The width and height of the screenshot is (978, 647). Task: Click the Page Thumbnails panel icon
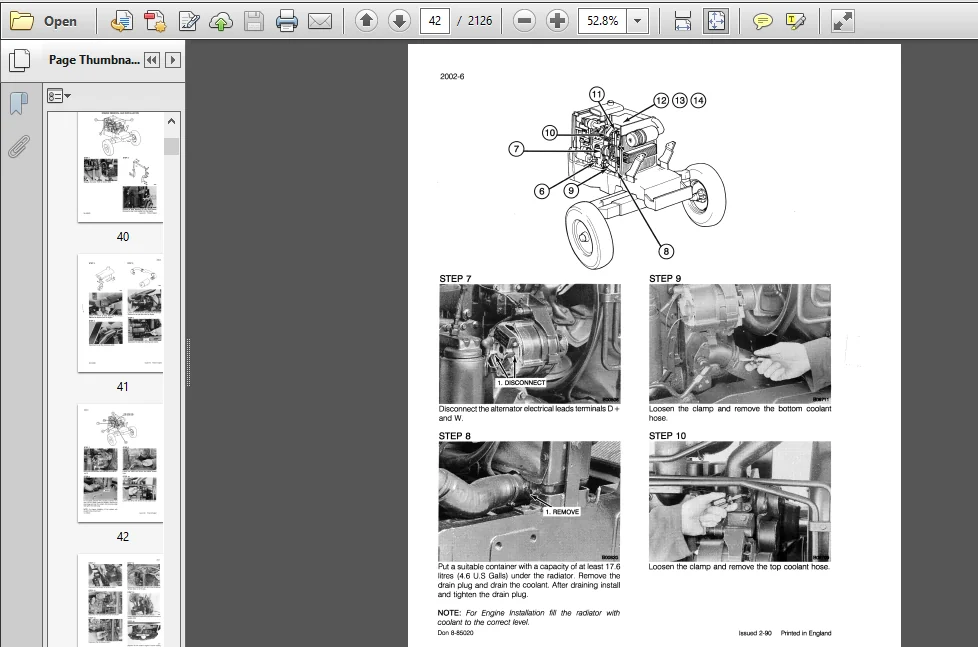click(20, 60)
